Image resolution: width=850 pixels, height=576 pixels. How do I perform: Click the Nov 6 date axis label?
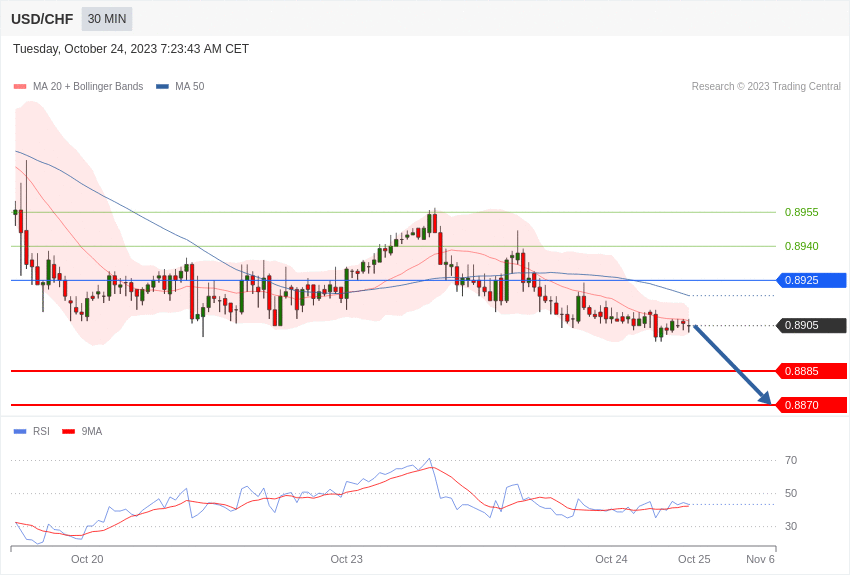(760, 559)
